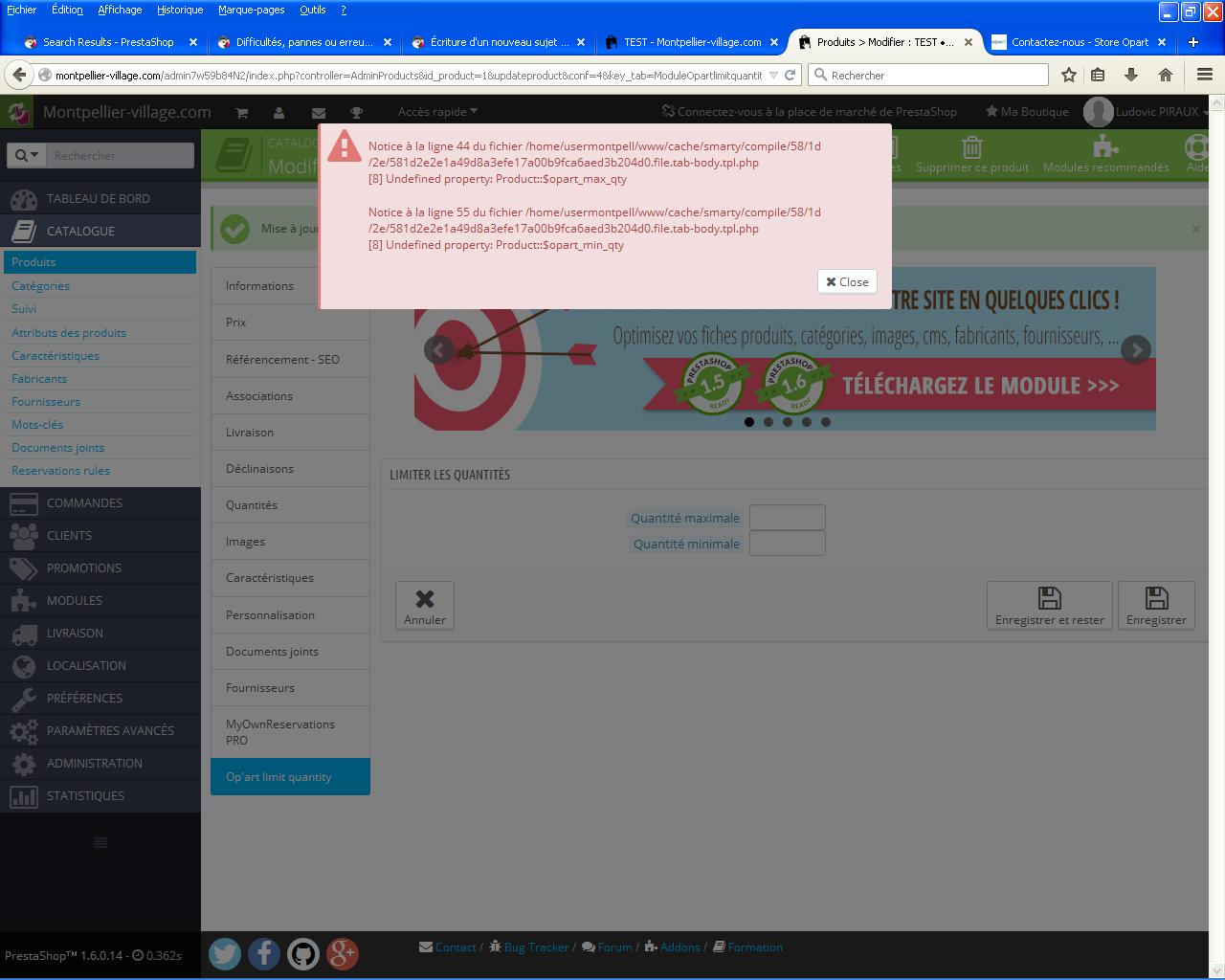The width and height of the screenshot is (1225, 980).
Task: Open the Images product tab
Action: click(290, 542)
